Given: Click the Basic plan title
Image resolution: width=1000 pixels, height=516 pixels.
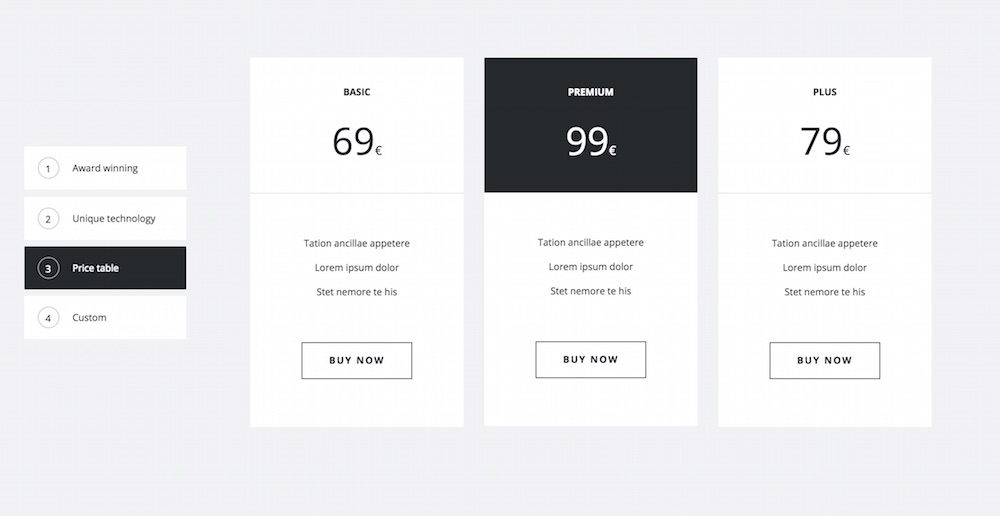Looking at the screenshot, I should (x=357, y=92).
